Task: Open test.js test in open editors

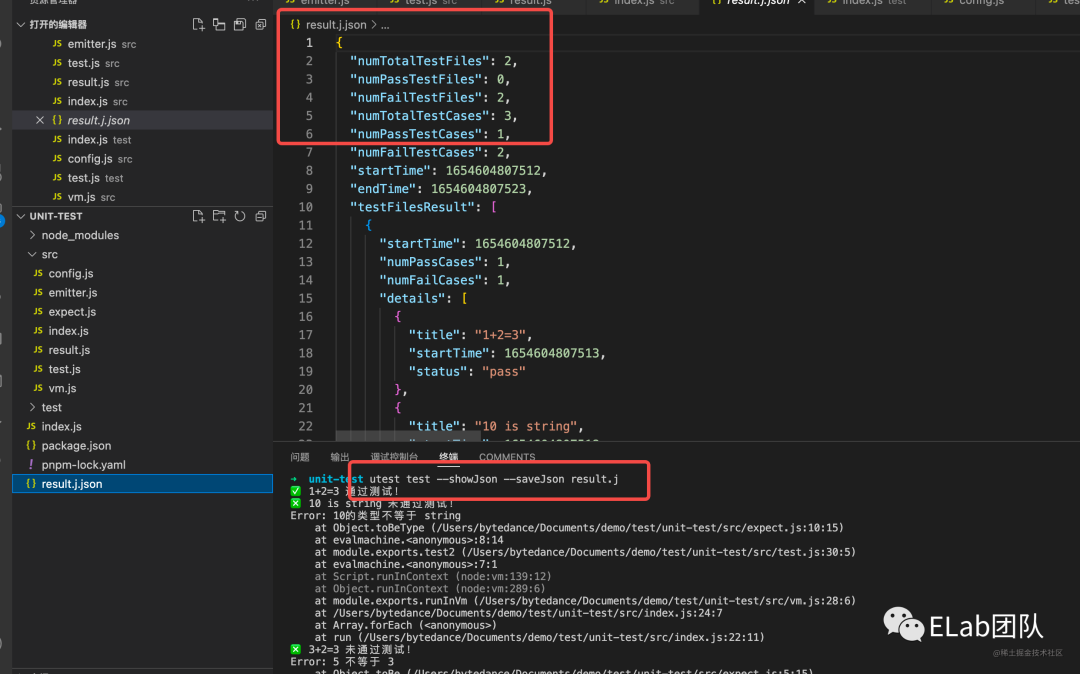Action: (143, 178)
